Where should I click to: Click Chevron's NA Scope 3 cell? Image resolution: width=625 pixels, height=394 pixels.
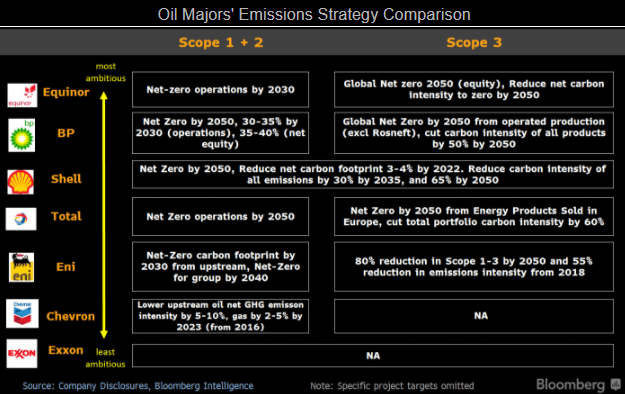(474, 316)
